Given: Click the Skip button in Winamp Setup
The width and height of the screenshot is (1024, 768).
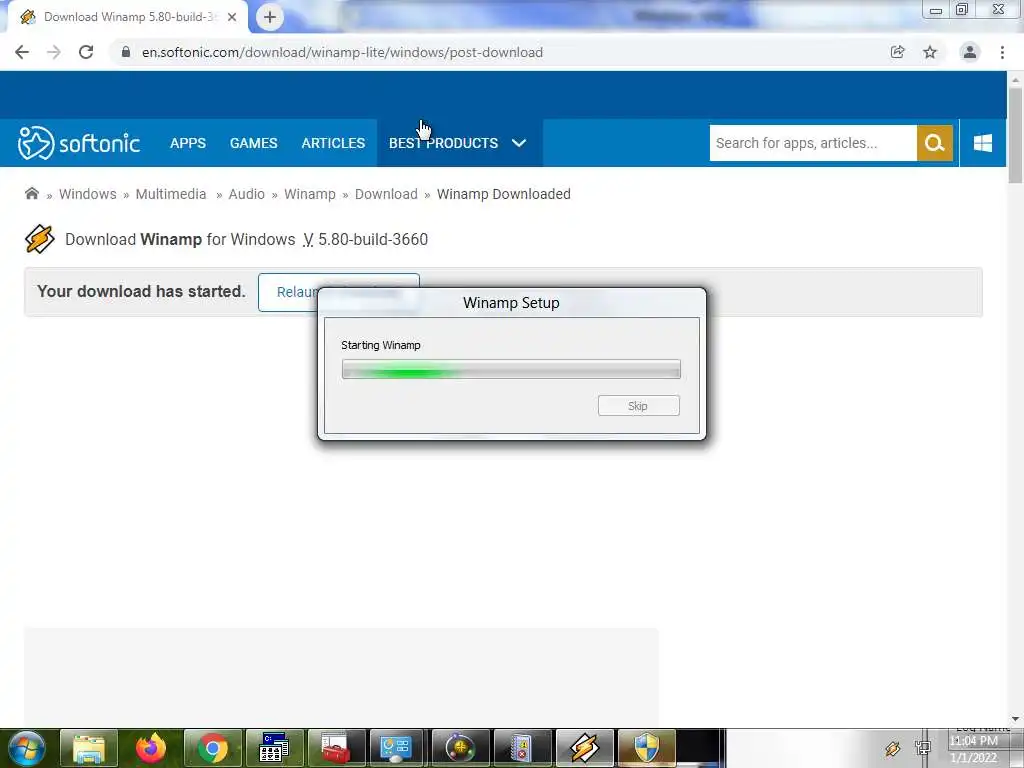Looking at the screenshot, I should 639,406.
